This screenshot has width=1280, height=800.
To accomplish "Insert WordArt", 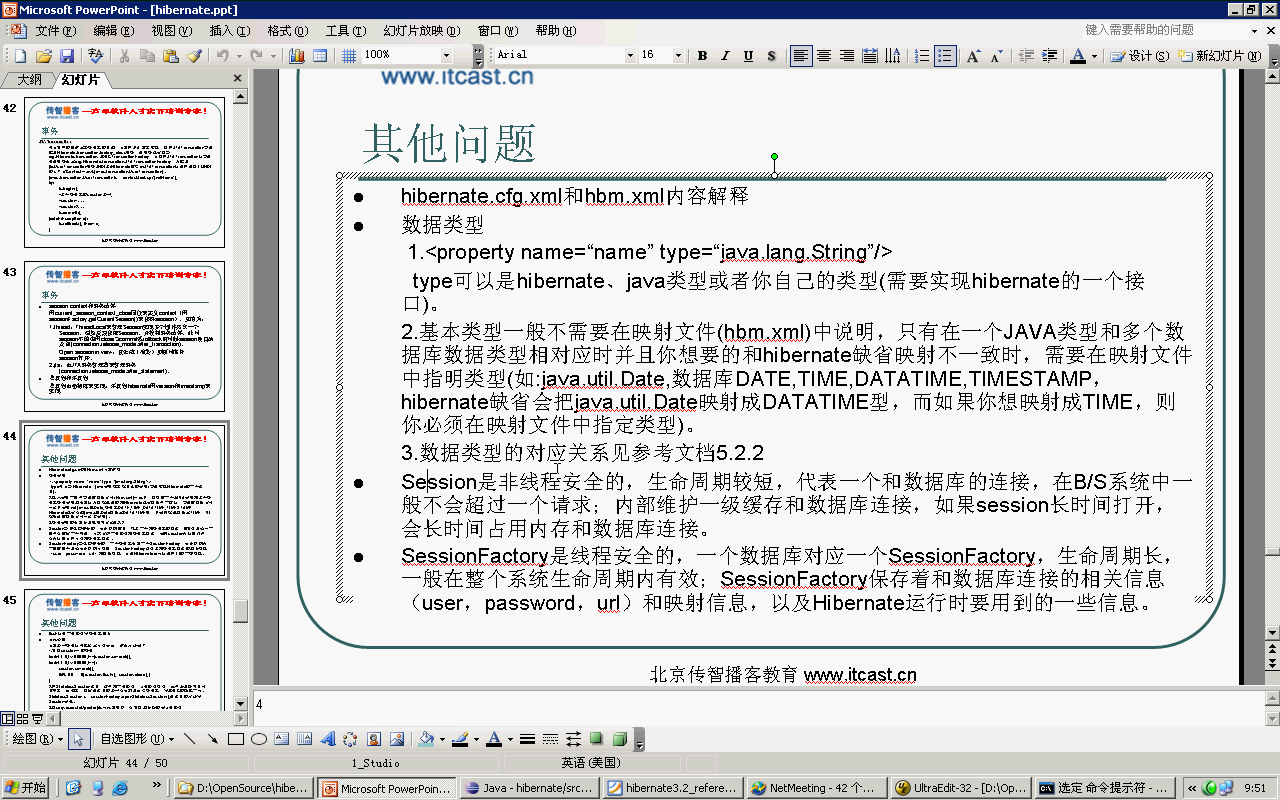I will 328,740.
